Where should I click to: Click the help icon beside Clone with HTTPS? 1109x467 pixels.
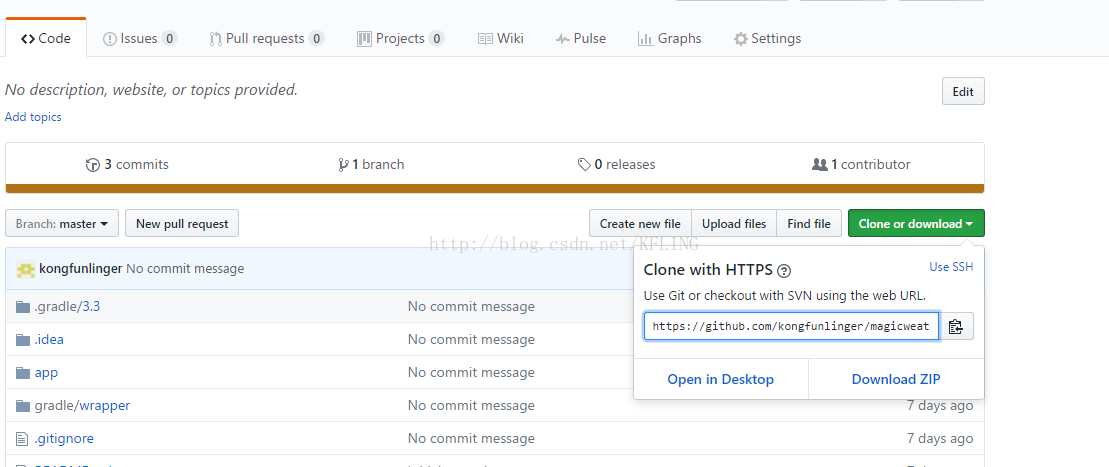point(784,270)
